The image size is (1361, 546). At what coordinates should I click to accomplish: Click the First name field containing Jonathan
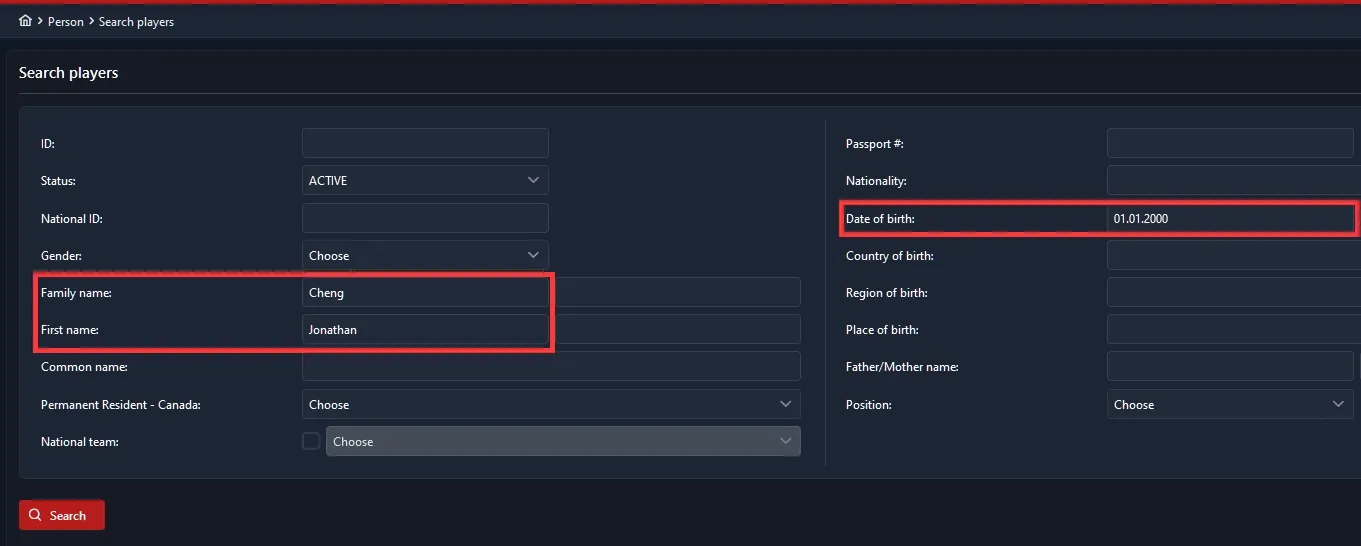[425, 329]
